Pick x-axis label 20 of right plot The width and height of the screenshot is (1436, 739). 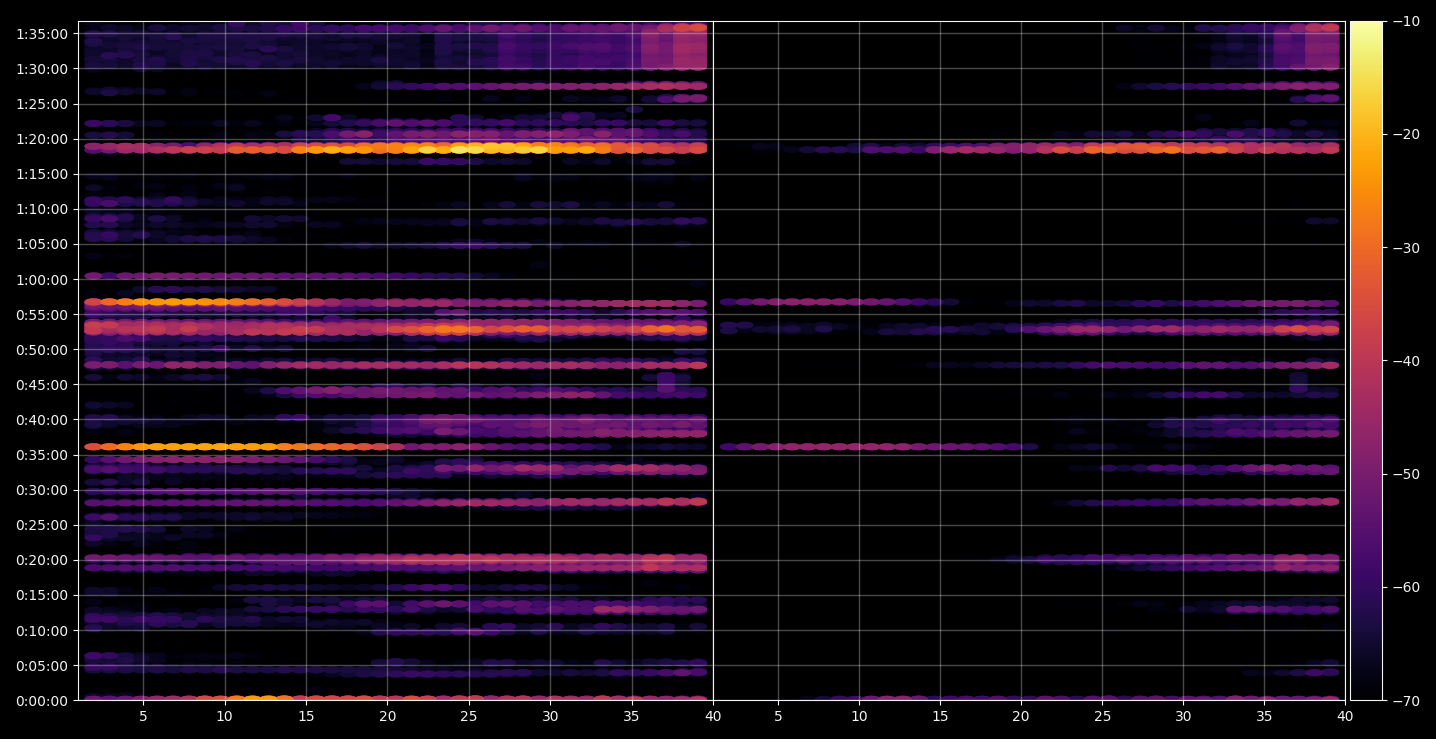pos(1020,717)
